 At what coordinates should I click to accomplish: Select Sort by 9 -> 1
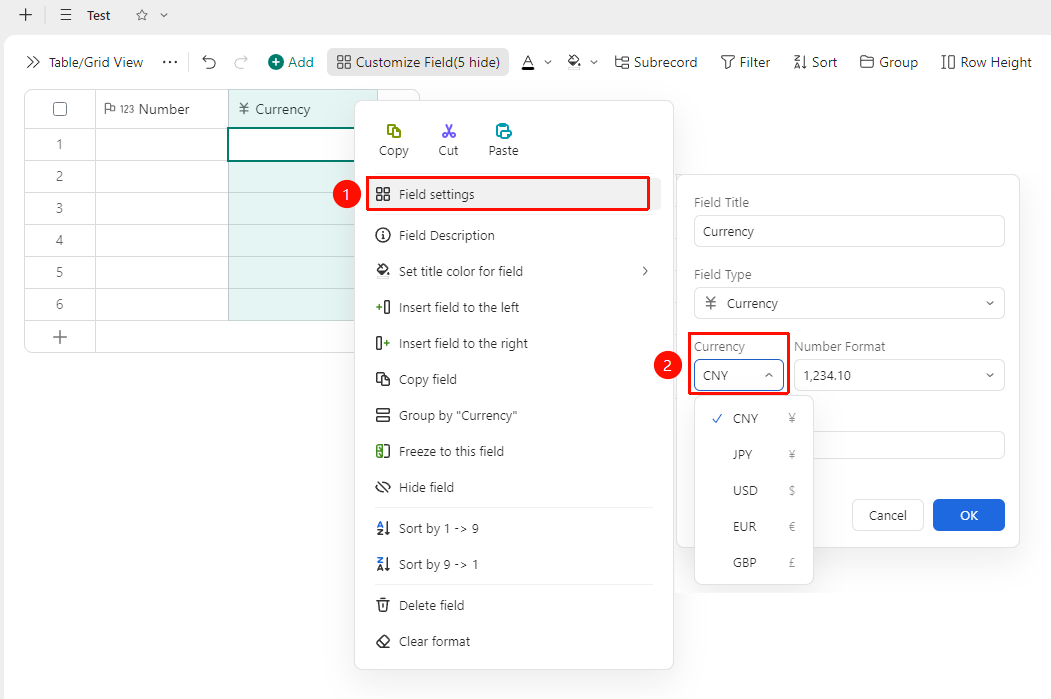tap(513, 564)
